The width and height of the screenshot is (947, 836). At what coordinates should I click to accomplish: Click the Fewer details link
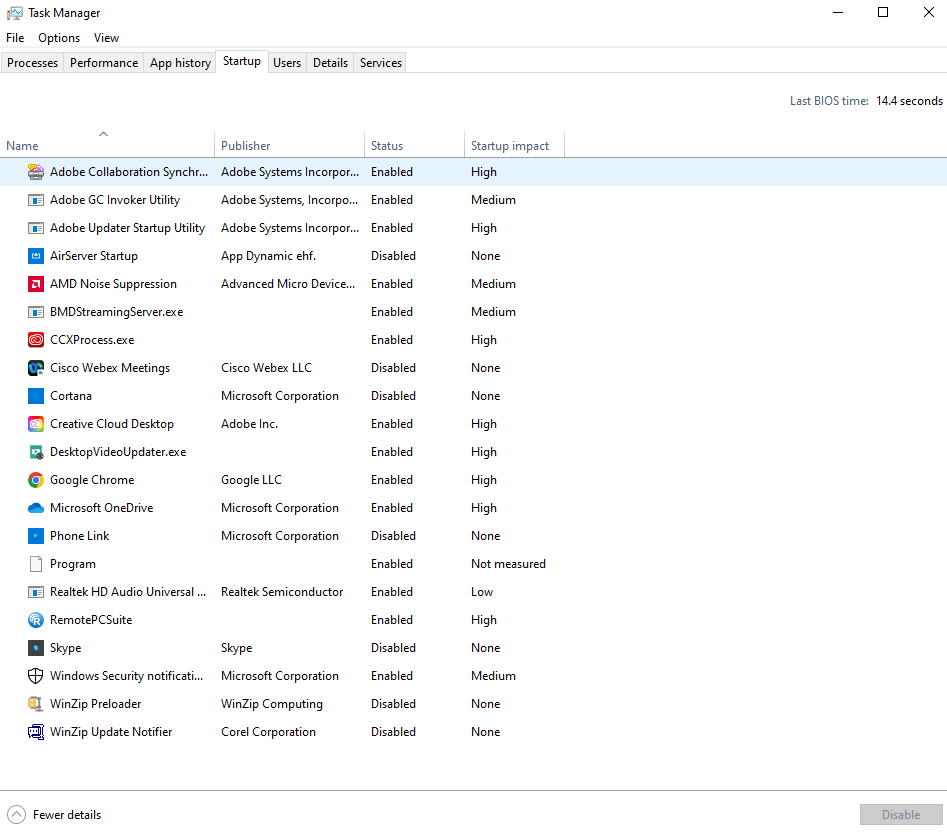point(64,814)
